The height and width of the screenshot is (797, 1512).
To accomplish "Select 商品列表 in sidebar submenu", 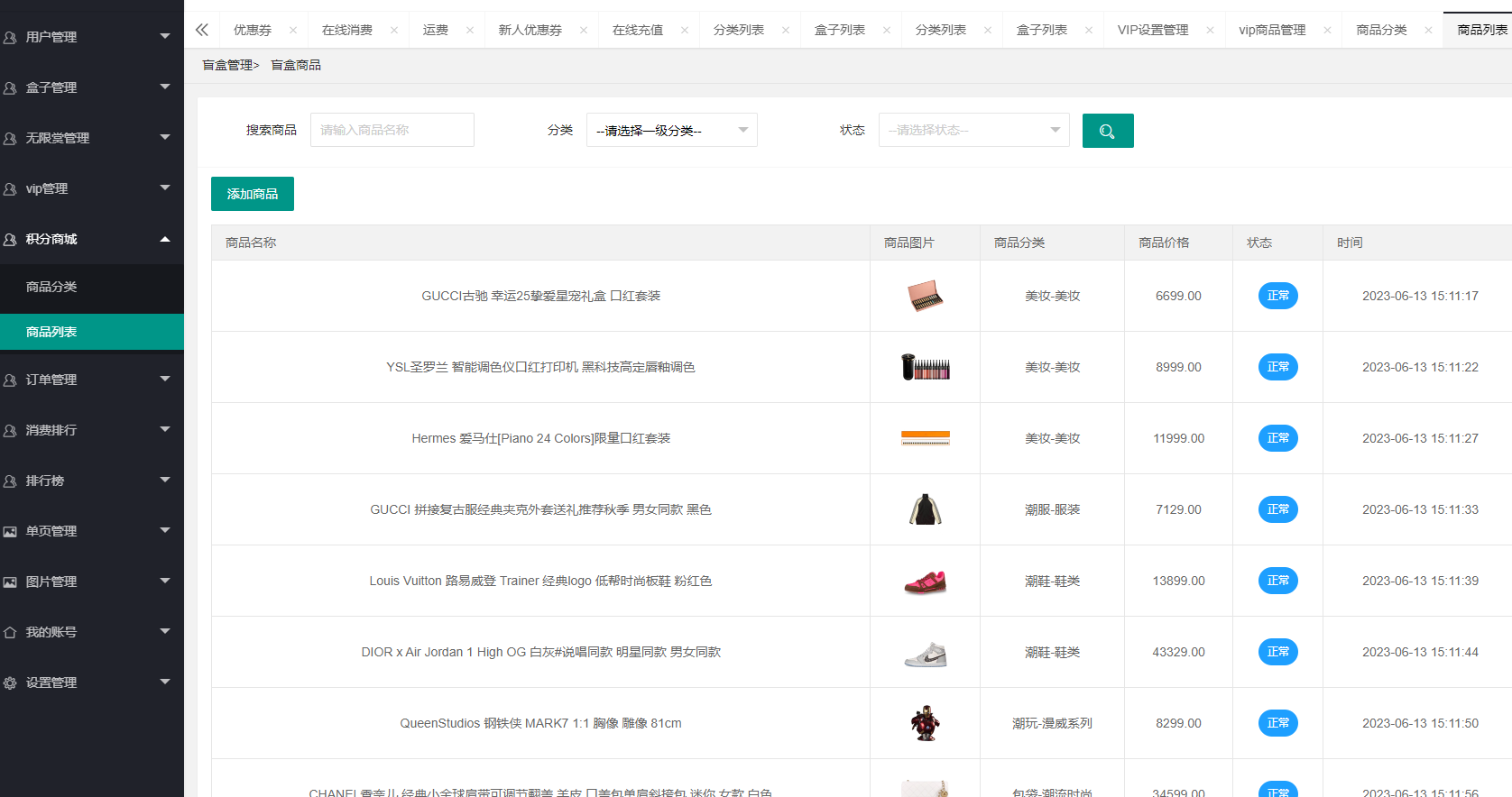I will coord(92,332).
